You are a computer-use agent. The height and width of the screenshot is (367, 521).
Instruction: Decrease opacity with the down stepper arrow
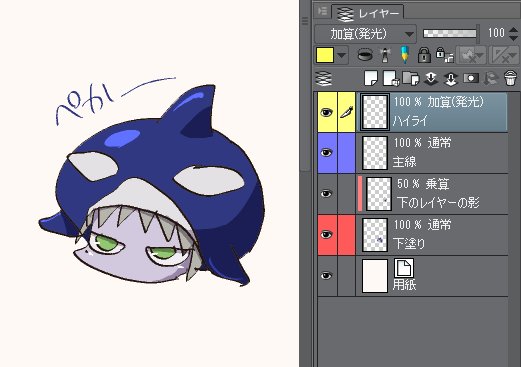pos(514,38)
